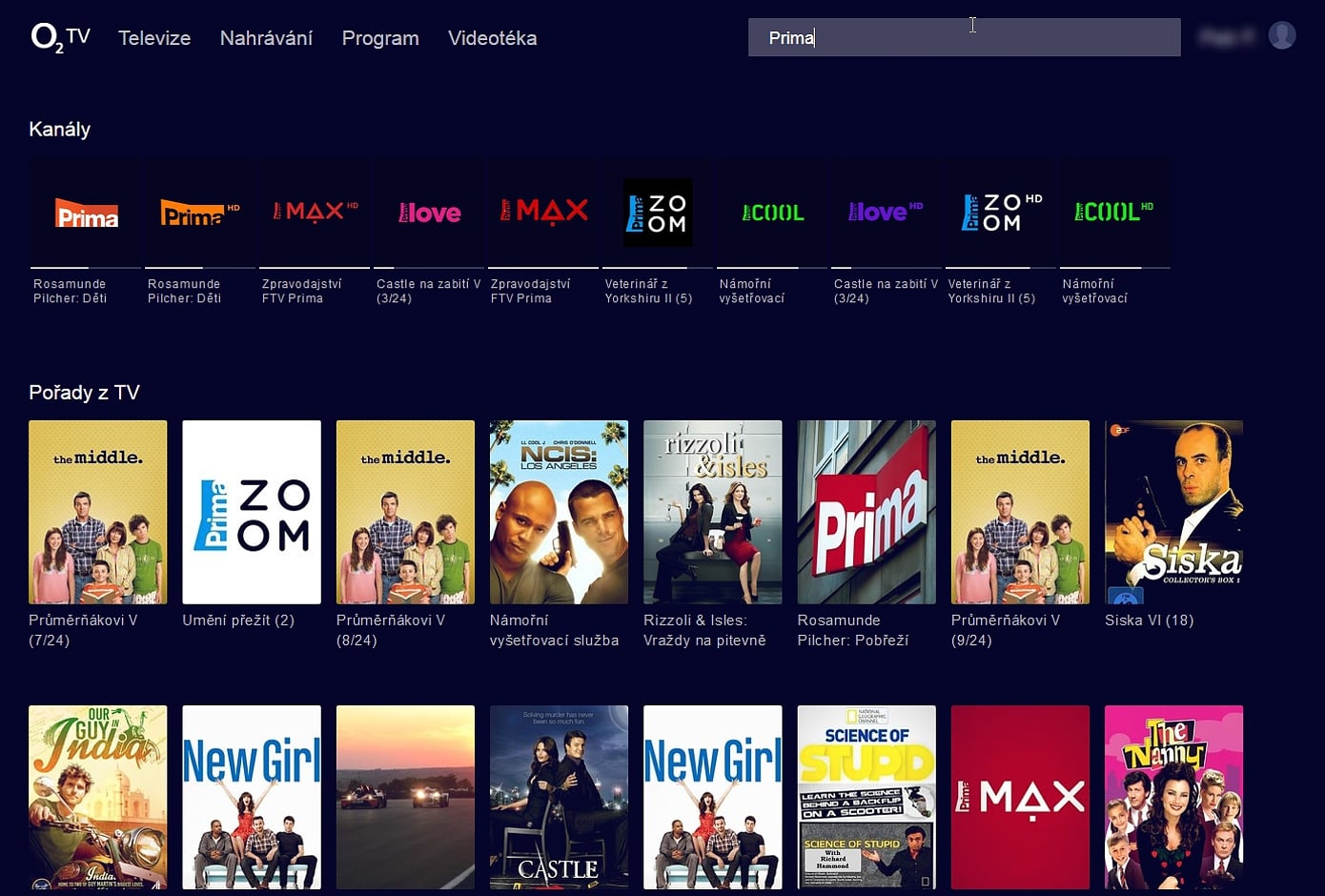Click the 'Pořady z TV' section heading

click(85, 393)
